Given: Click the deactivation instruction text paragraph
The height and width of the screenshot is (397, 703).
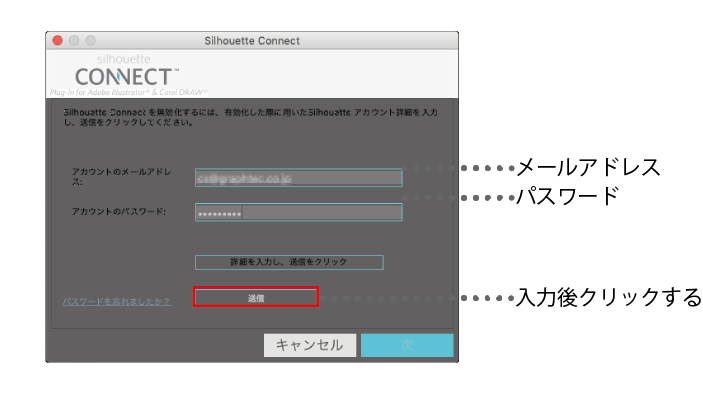Looking at the screenshot, I should tap(250, 117).
